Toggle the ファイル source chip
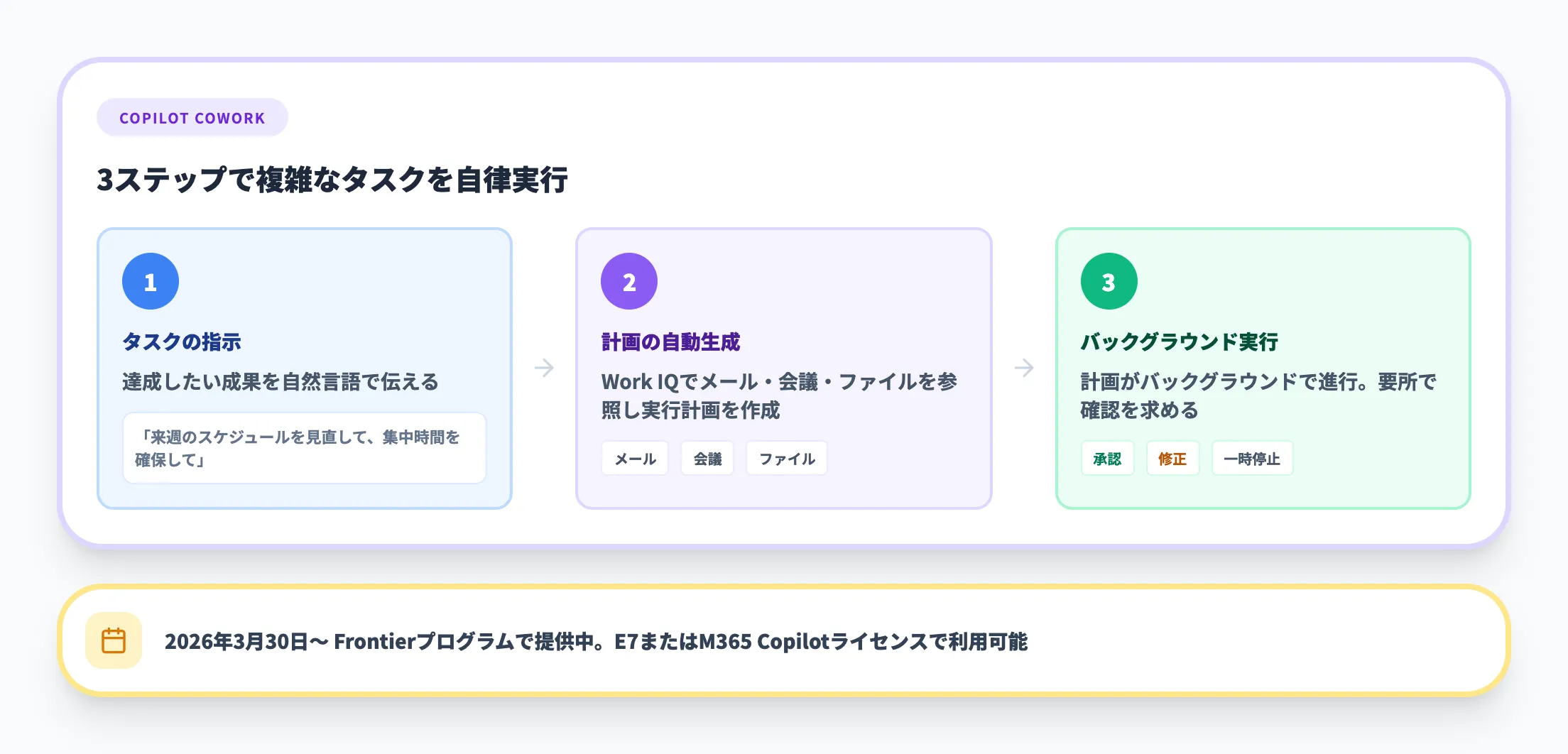Image resolution: width=1568 pixels, height=754 pixels. (x=786, y=458)
